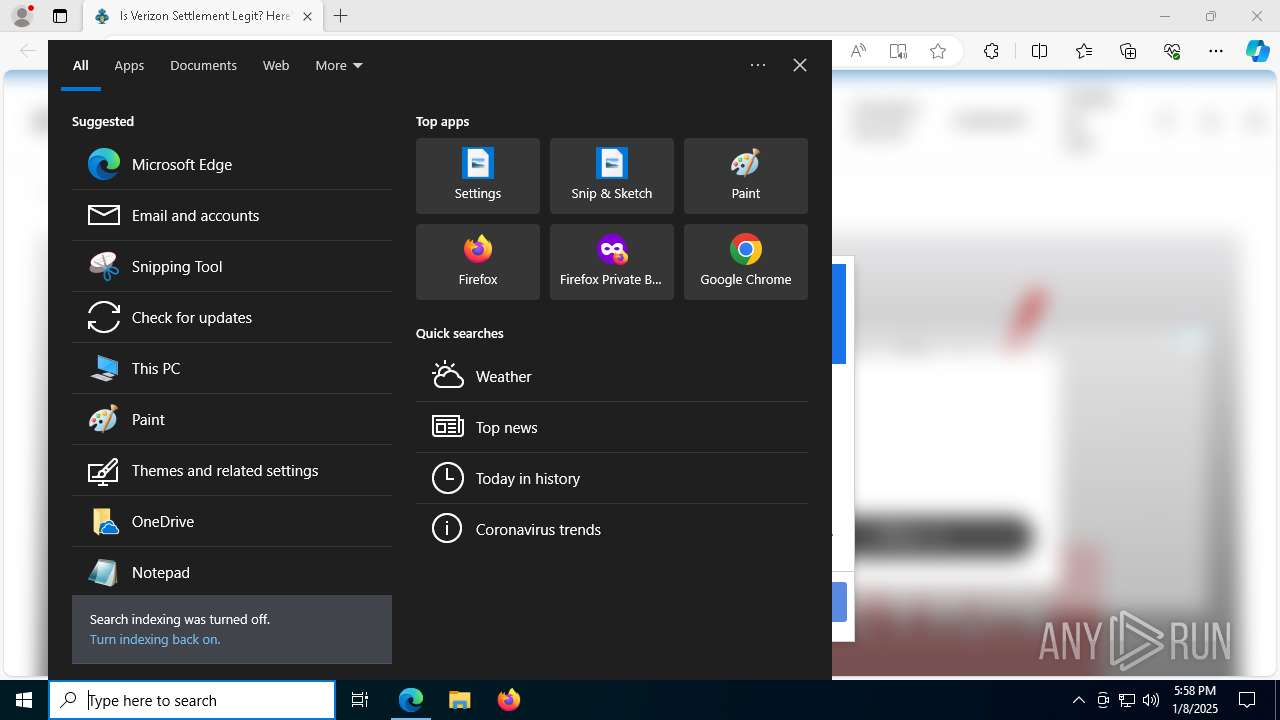This screenshot has width=1280, height=720.
Task: Switch to Apps search tab
Action: click(129, 65)
